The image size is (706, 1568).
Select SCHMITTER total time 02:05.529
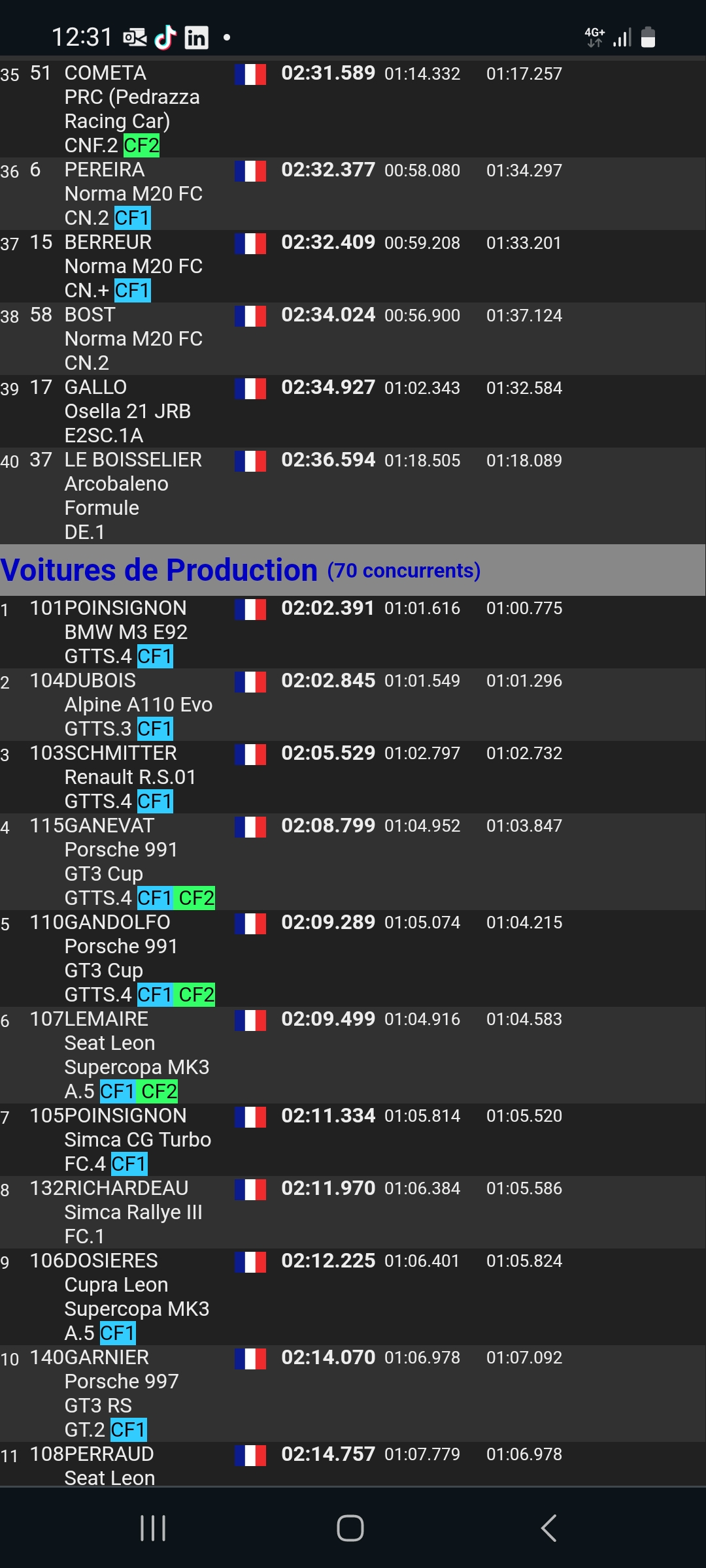328,753
